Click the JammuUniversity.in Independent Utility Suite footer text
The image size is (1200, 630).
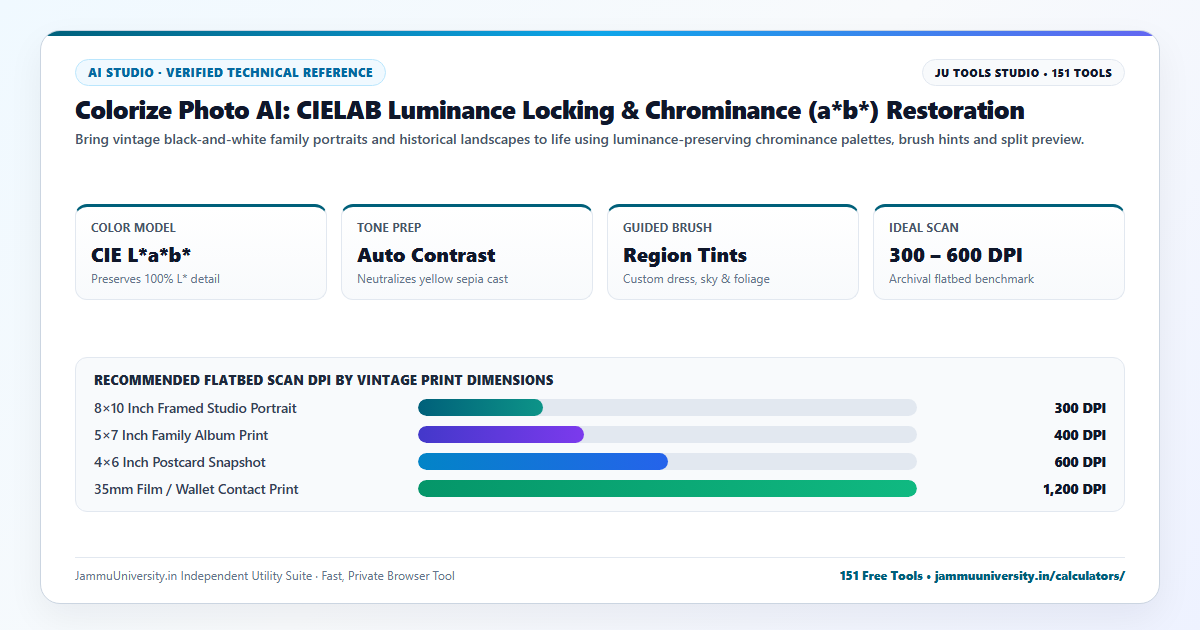coord(193,576)
